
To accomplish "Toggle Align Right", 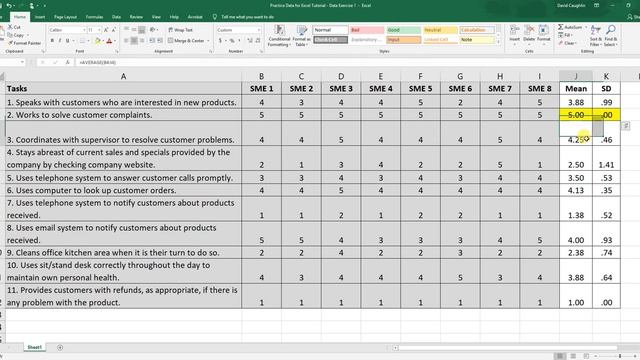I will (142, 41).
